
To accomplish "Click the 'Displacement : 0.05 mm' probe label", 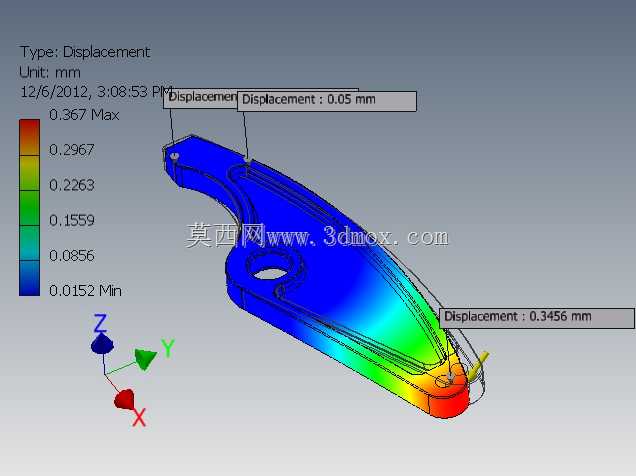I will (327, 101).
